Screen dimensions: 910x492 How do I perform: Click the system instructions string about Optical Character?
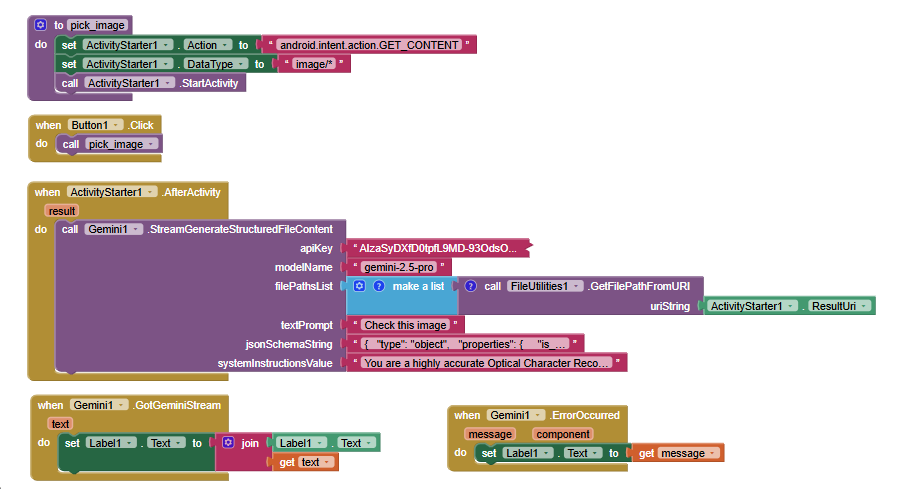486,363
